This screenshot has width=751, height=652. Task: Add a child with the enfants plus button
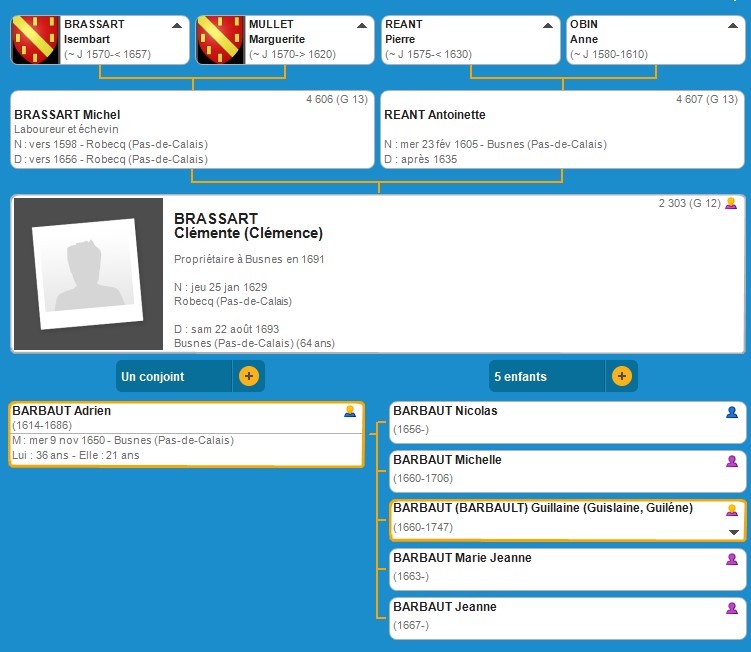(x=621, y=377)
